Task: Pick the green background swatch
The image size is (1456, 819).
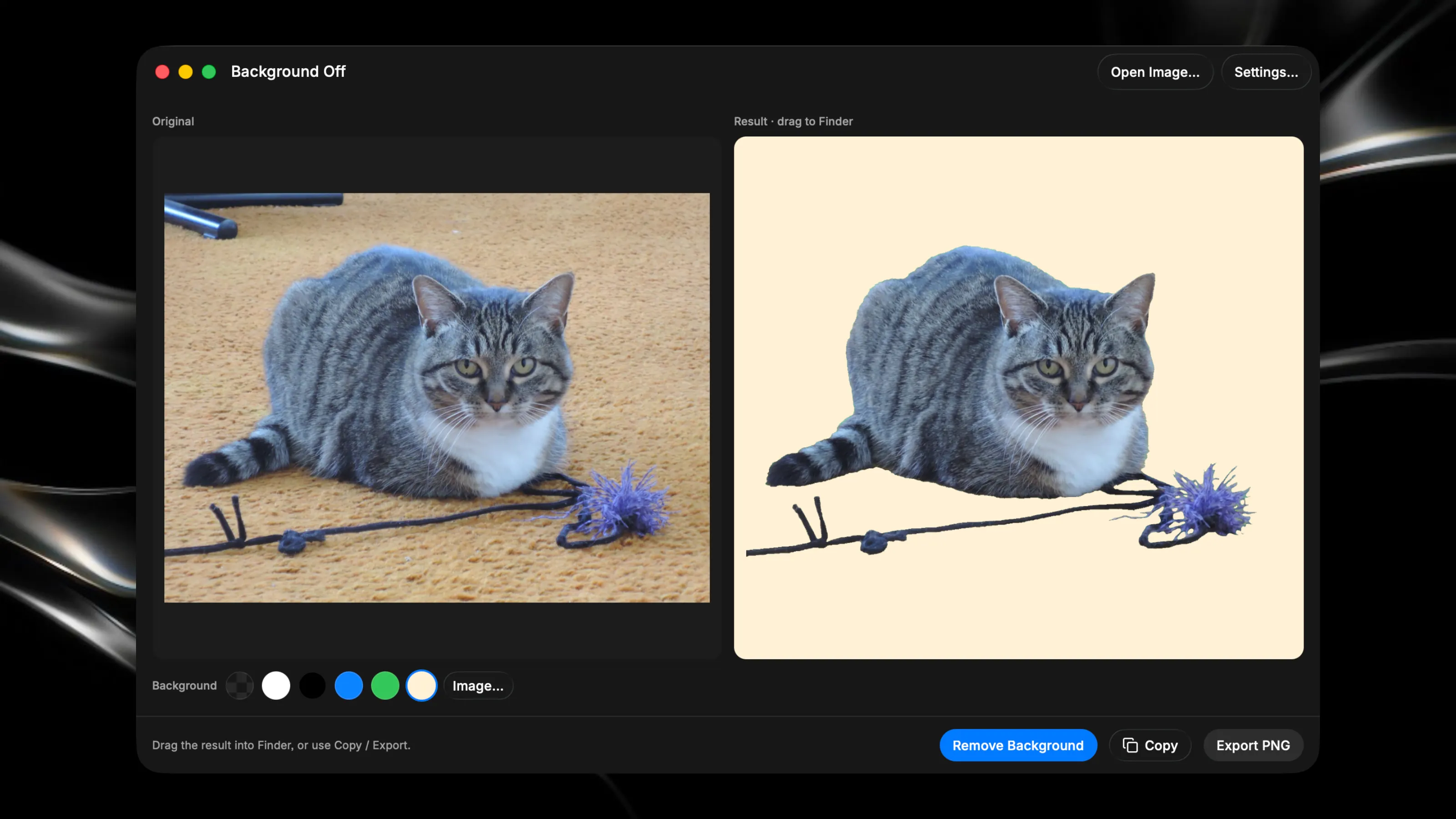Action: (385, 686)
